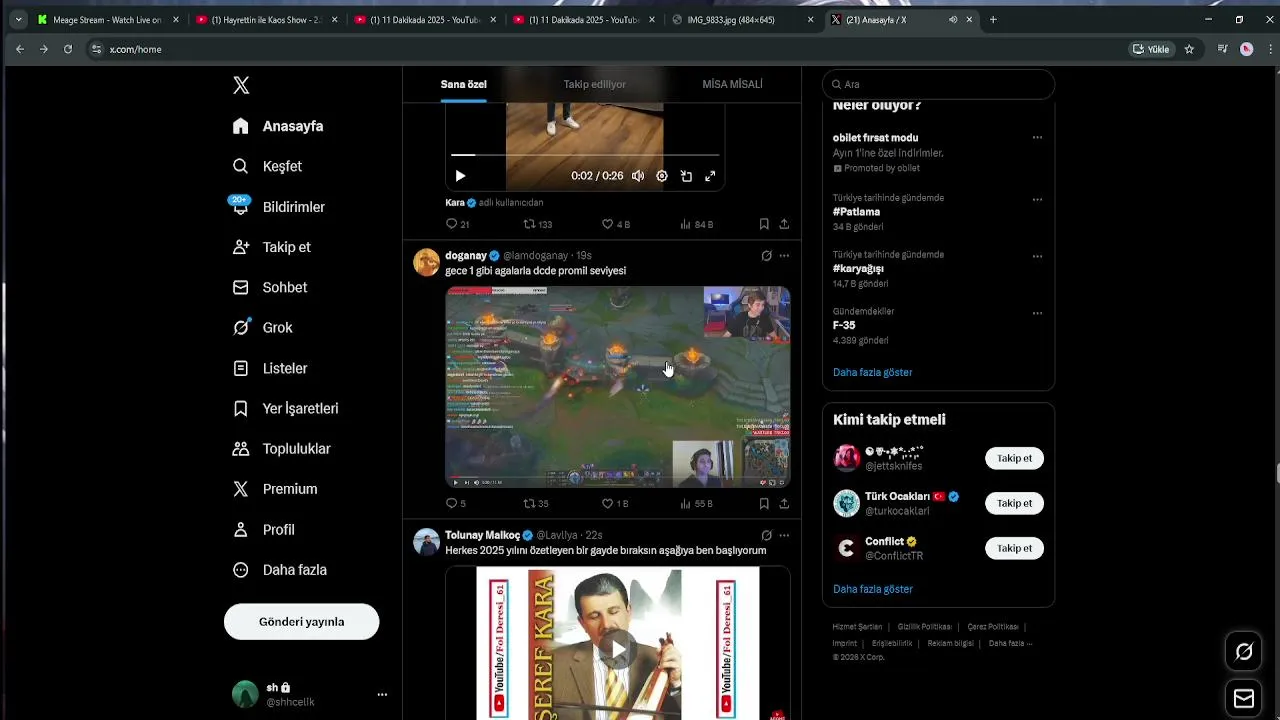Reload the page in browser
Image resolution: width=1280 pixels, height=720 pixels.
tap(68, 49)
